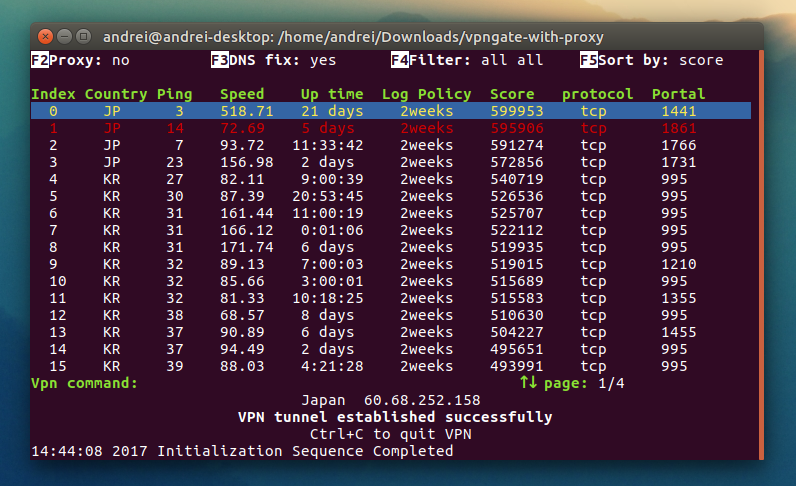The image size is (796, 486).
Task: Click 'VPN tunnel established successfully' message
Action: [x=395, y=417]
